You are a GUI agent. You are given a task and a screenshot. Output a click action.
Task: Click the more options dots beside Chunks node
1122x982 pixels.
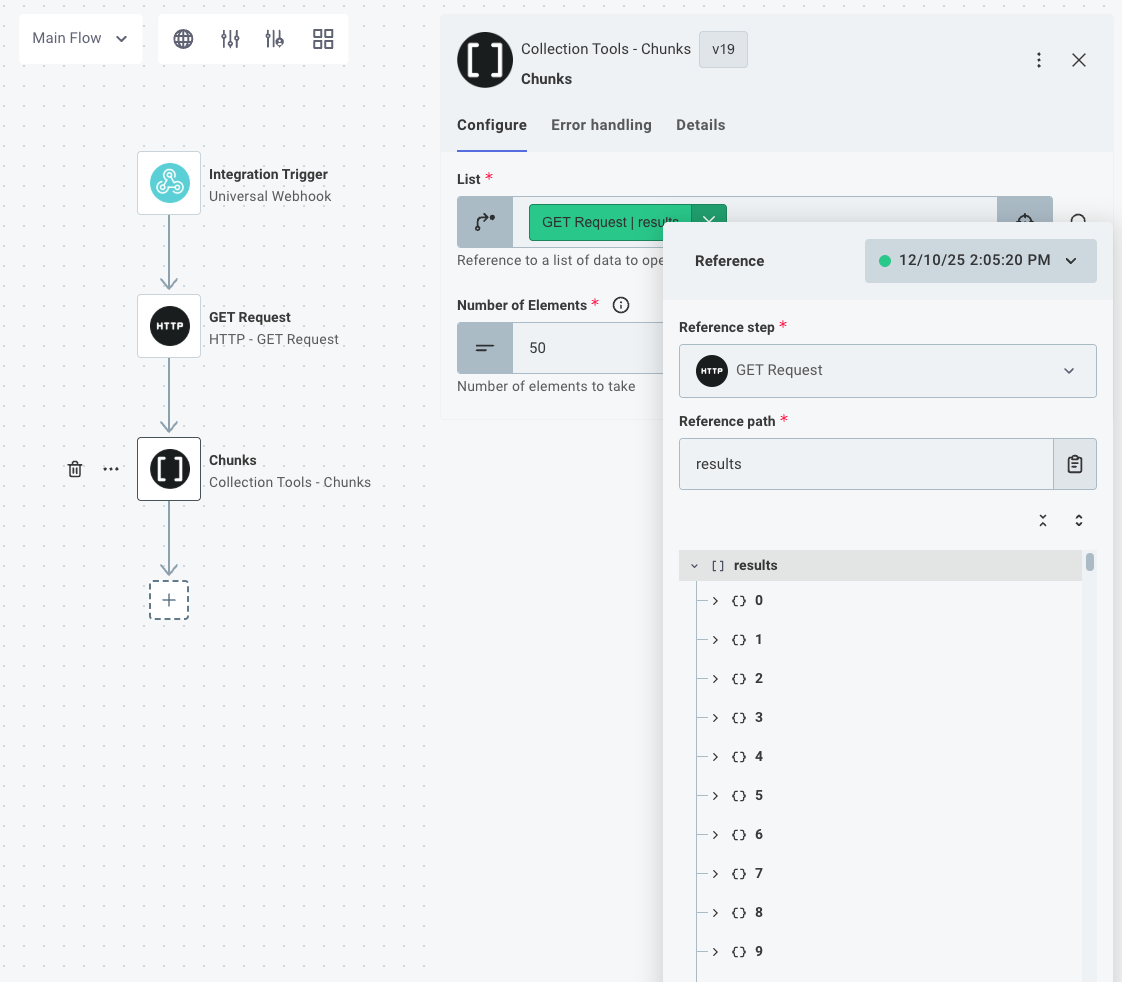point(111,468)
